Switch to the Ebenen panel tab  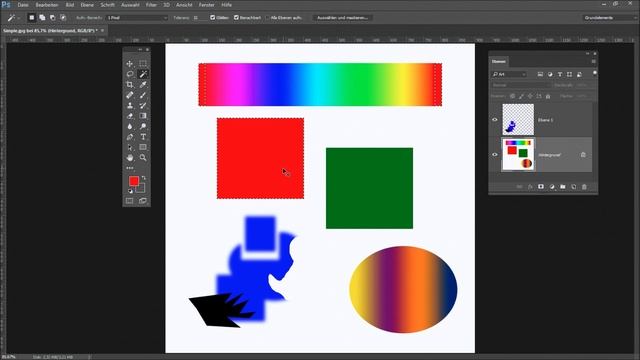(x=498, y=62)
